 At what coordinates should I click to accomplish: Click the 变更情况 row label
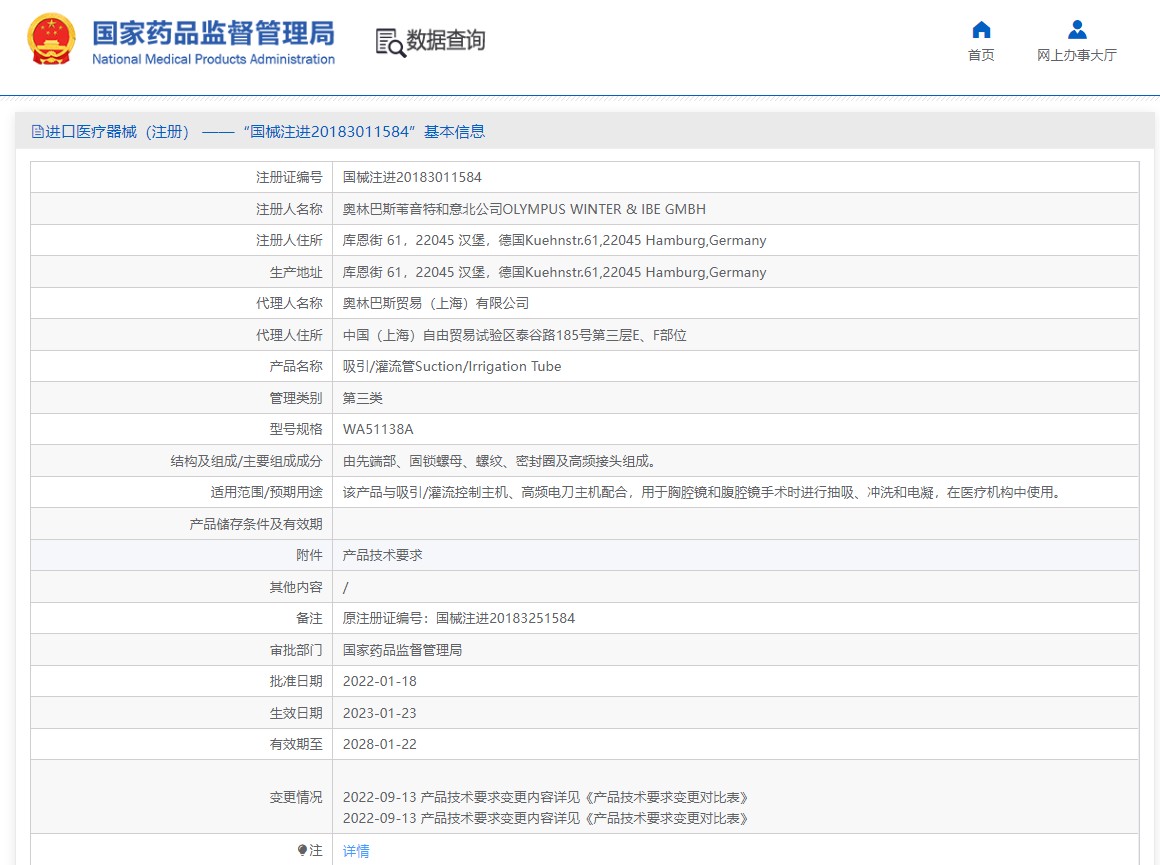click(296, 798)
